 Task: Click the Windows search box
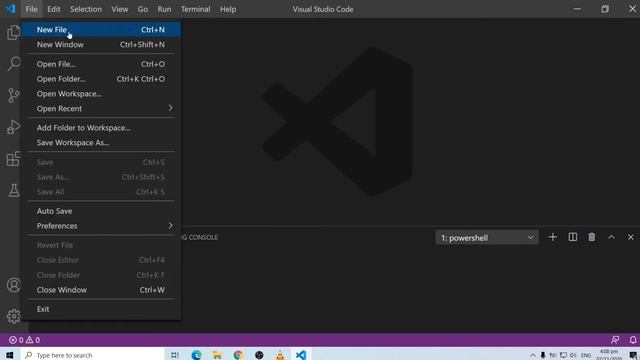pos(92,355)
